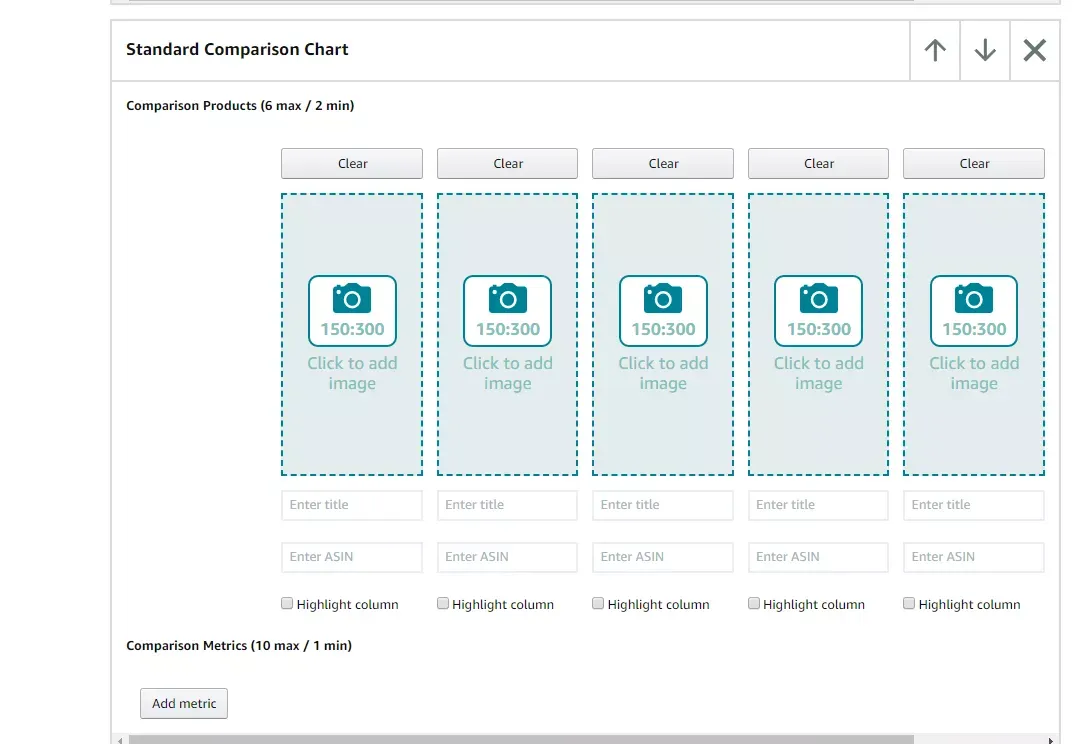Viewport: 1074px width, 744px height.
Task: Click the horizontal scrollbar at the bottom
Action: tap(521, 740)
